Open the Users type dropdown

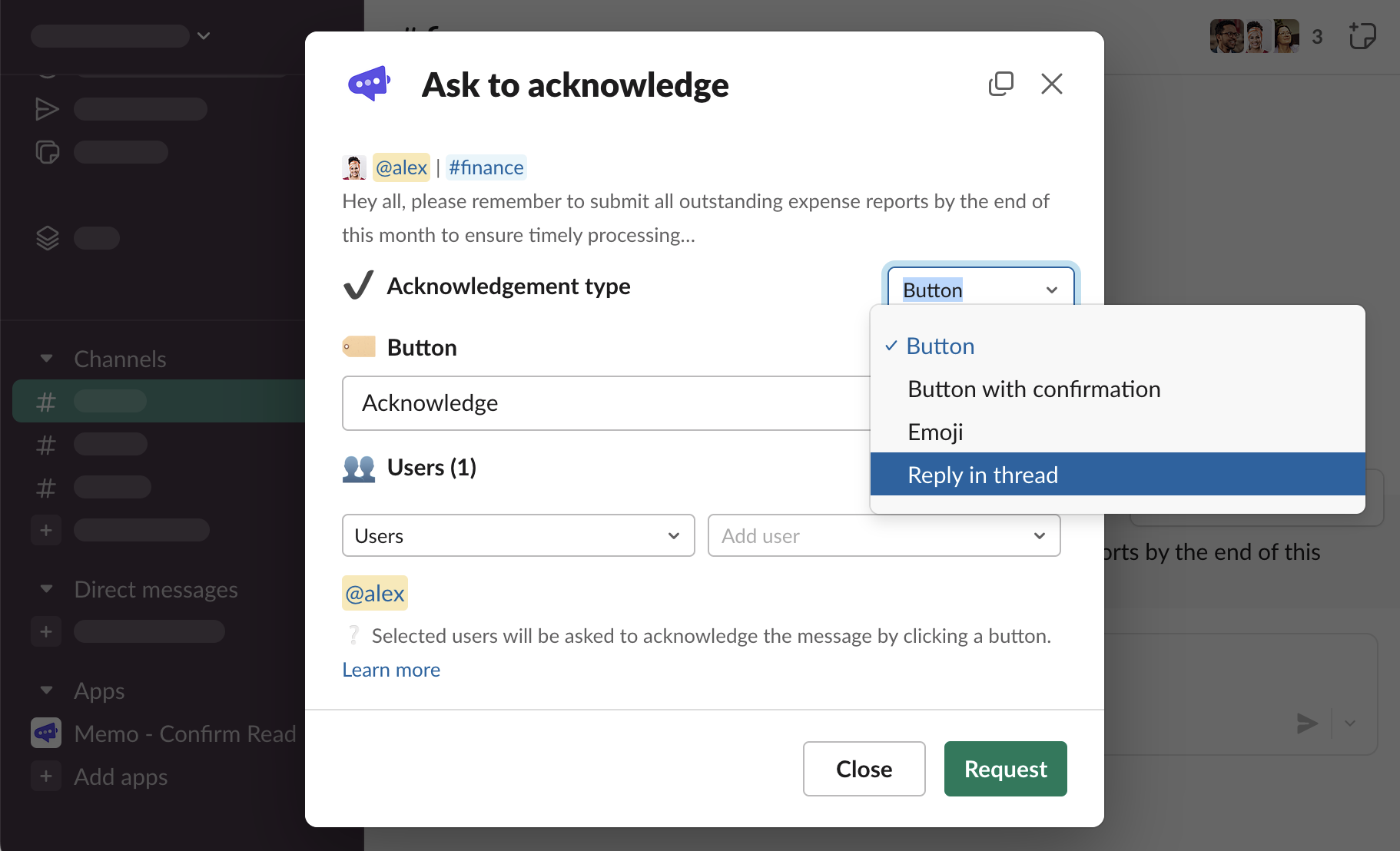(518, 535)
